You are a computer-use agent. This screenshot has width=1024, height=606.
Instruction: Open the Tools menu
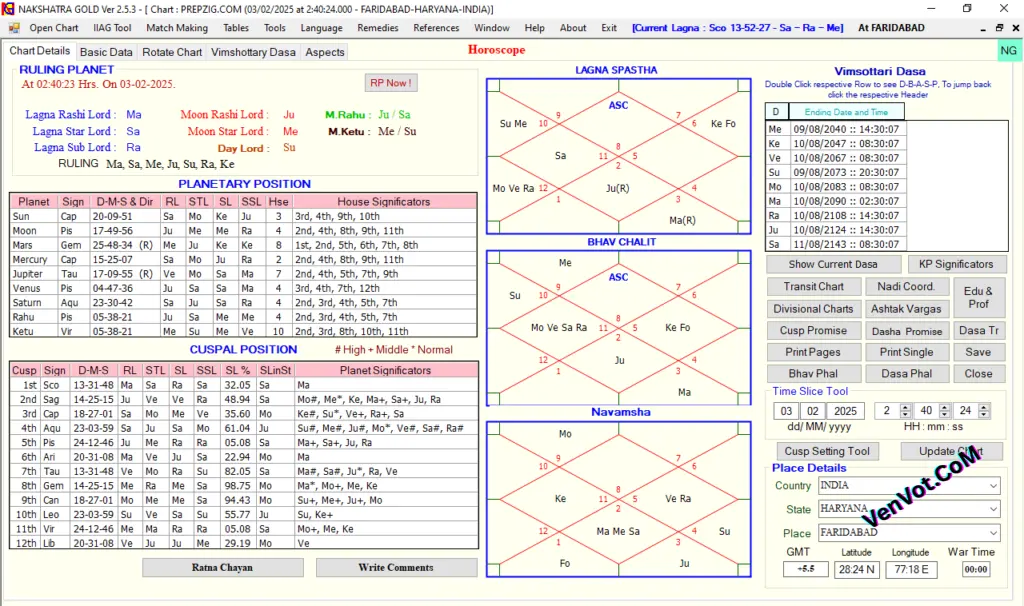click(274, 27)
